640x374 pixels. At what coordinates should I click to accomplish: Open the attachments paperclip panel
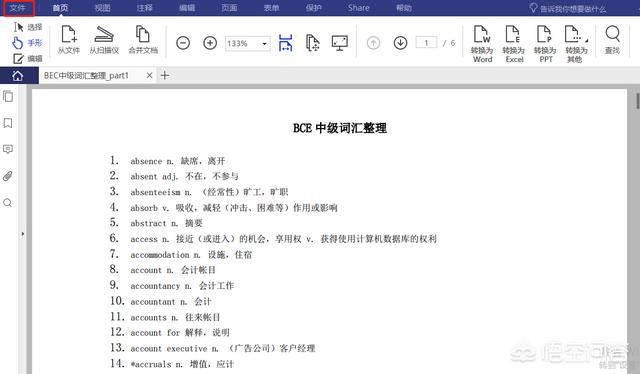[x=8, y=176]
